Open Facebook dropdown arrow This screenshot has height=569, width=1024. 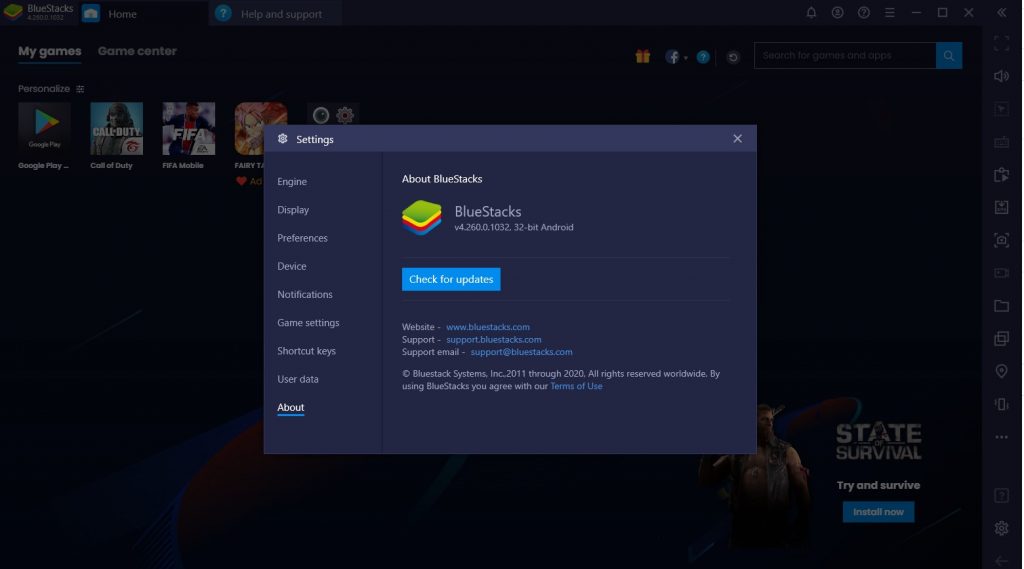pyautogui.click(x=685, y=58)
